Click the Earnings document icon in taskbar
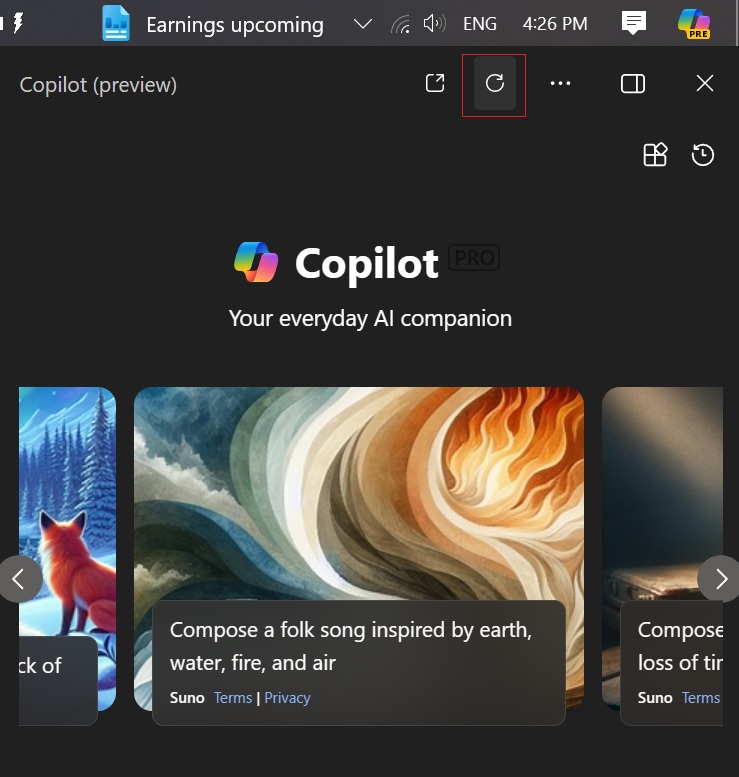The image size is (739, 777). tap(115, 23)
